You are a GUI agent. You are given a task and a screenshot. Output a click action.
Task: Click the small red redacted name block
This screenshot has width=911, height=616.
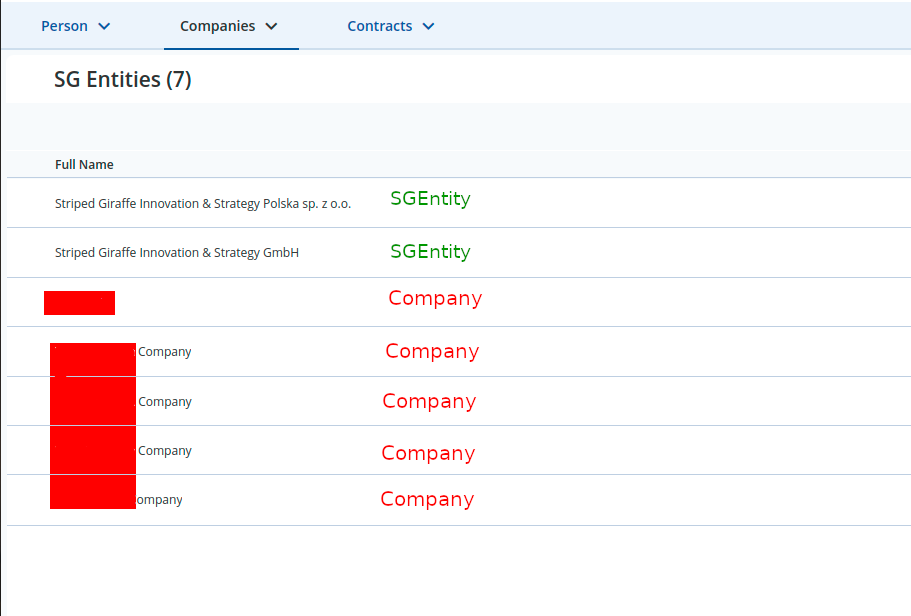point(80,303)
